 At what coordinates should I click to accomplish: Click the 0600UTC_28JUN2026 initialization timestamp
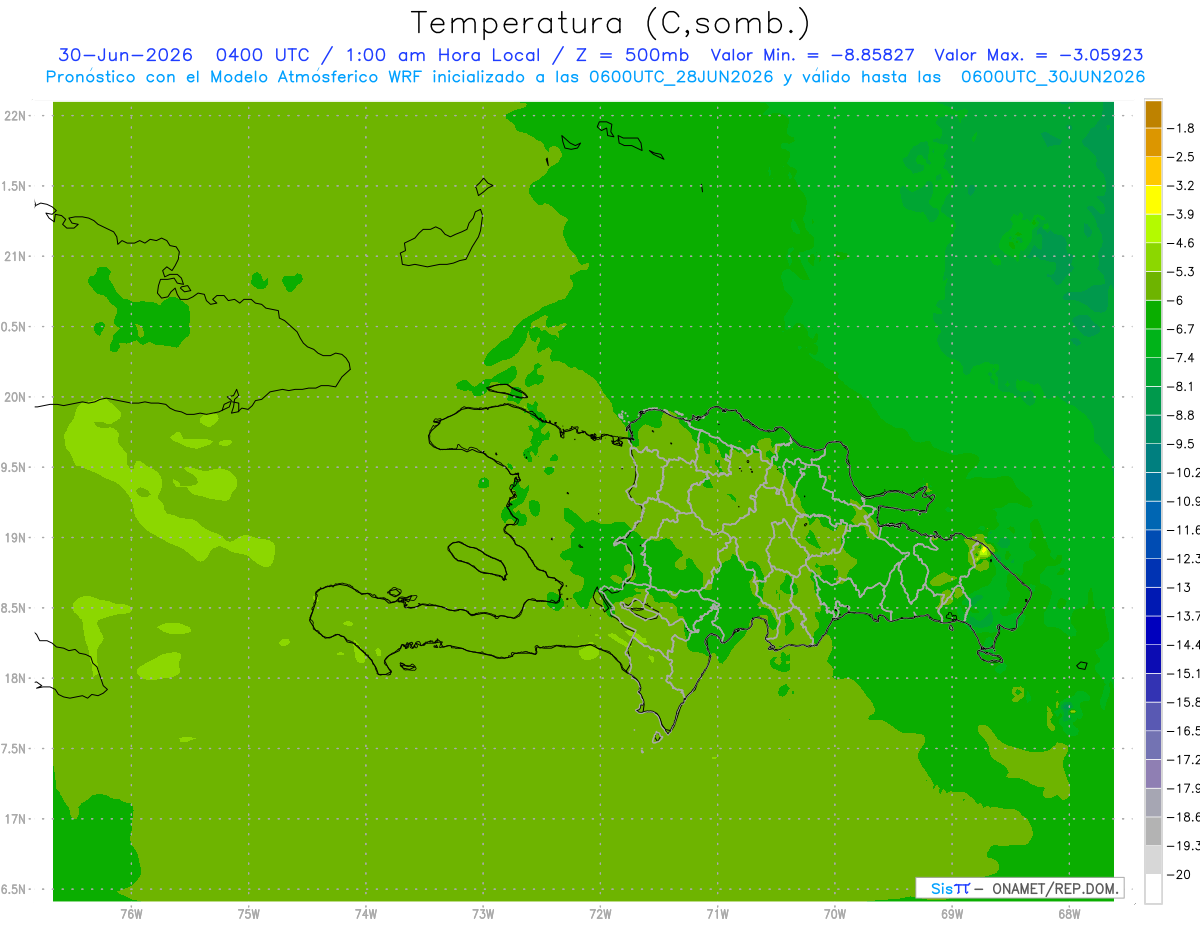[x=681, y=77]
